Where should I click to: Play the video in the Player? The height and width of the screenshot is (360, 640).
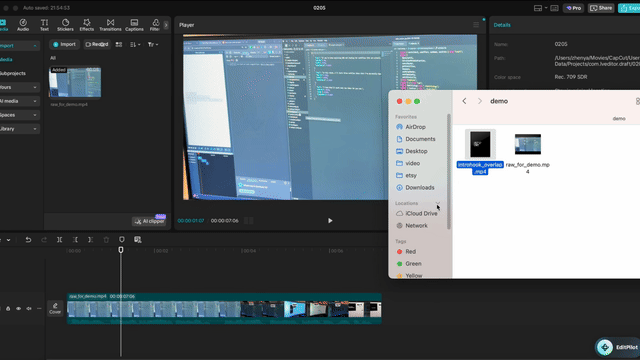330,221
